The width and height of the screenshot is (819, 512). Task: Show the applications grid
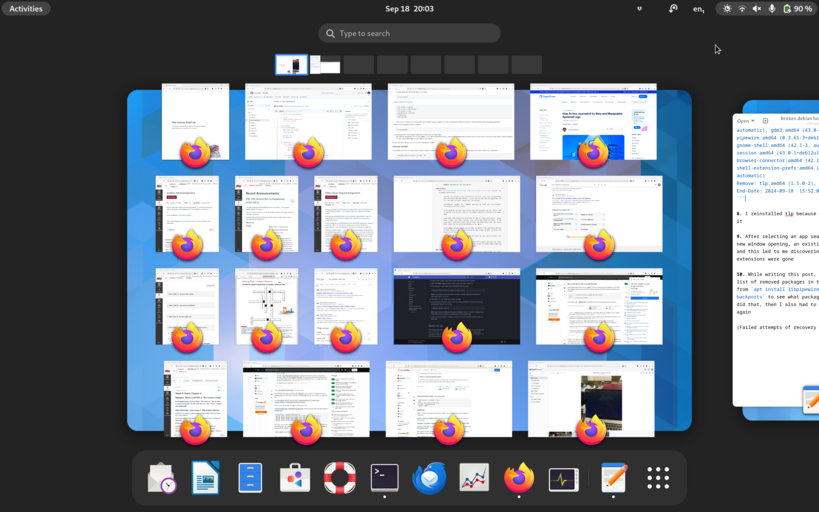click(658, 478)
